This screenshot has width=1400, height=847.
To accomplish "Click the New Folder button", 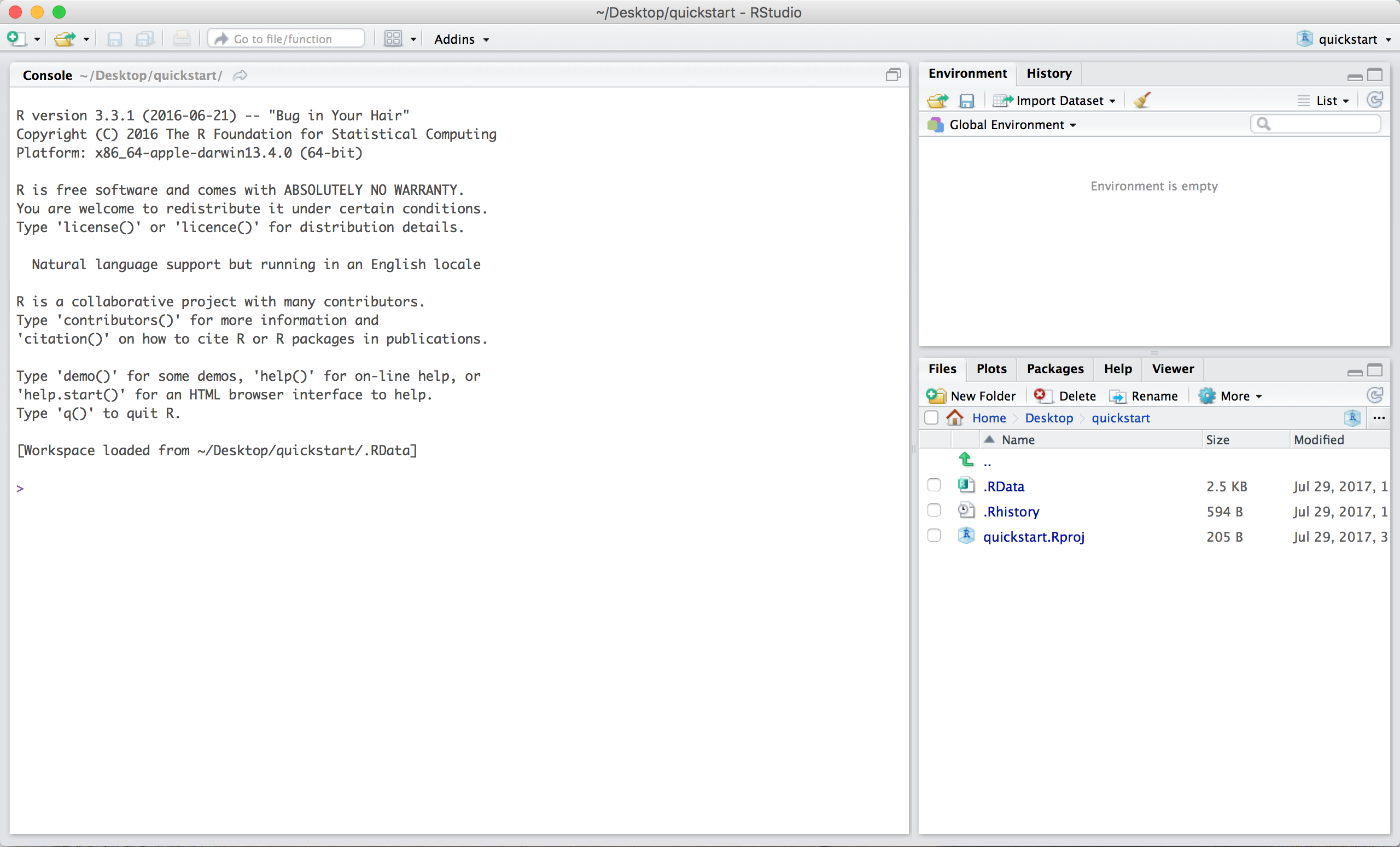I will click(972, 396).
